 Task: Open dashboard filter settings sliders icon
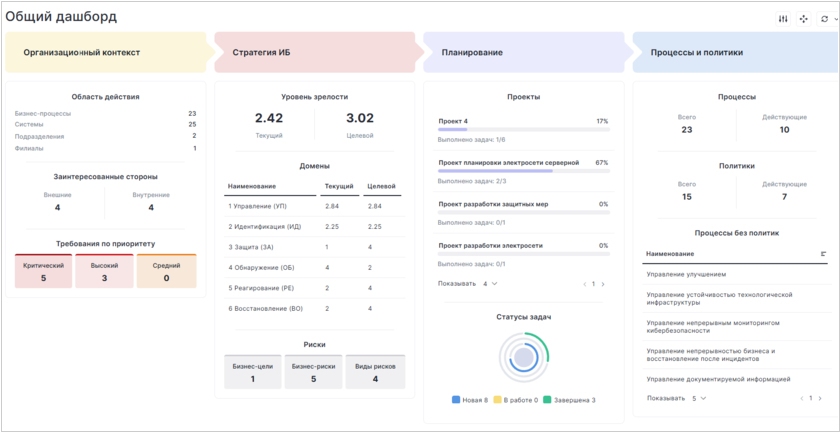(x=783, y=19)
